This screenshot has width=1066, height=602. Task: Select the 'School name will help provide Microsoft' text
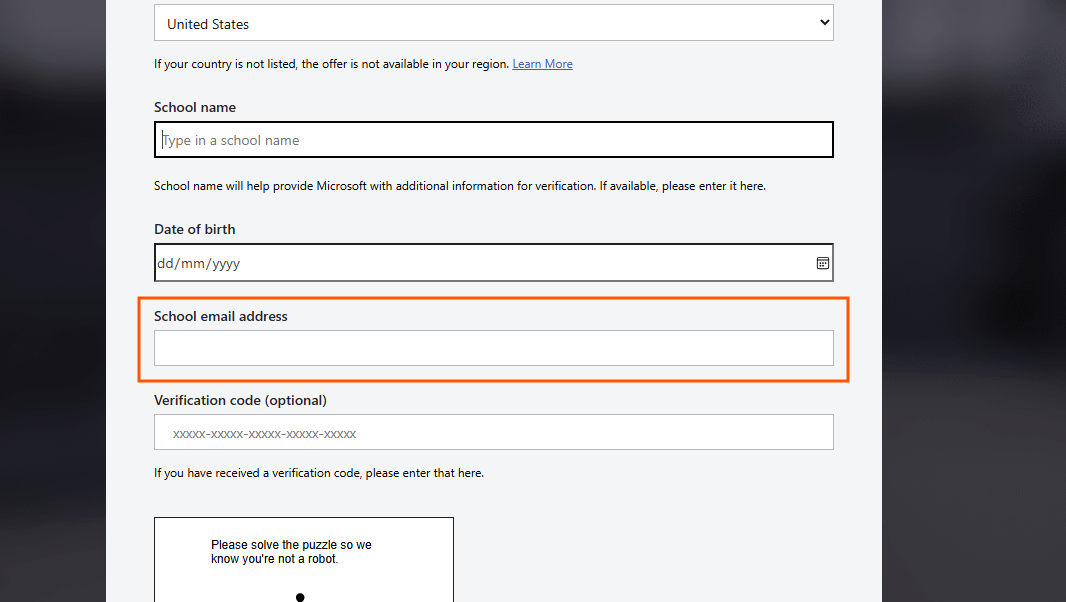(x=460, y=186)
